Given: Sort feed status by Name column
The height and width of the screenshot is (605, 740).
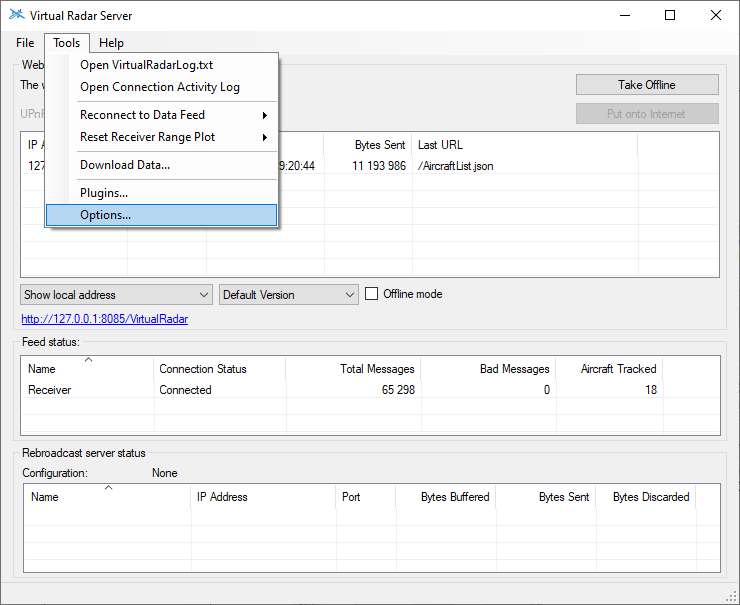Looking at the screenshot, I should point(87,369).
